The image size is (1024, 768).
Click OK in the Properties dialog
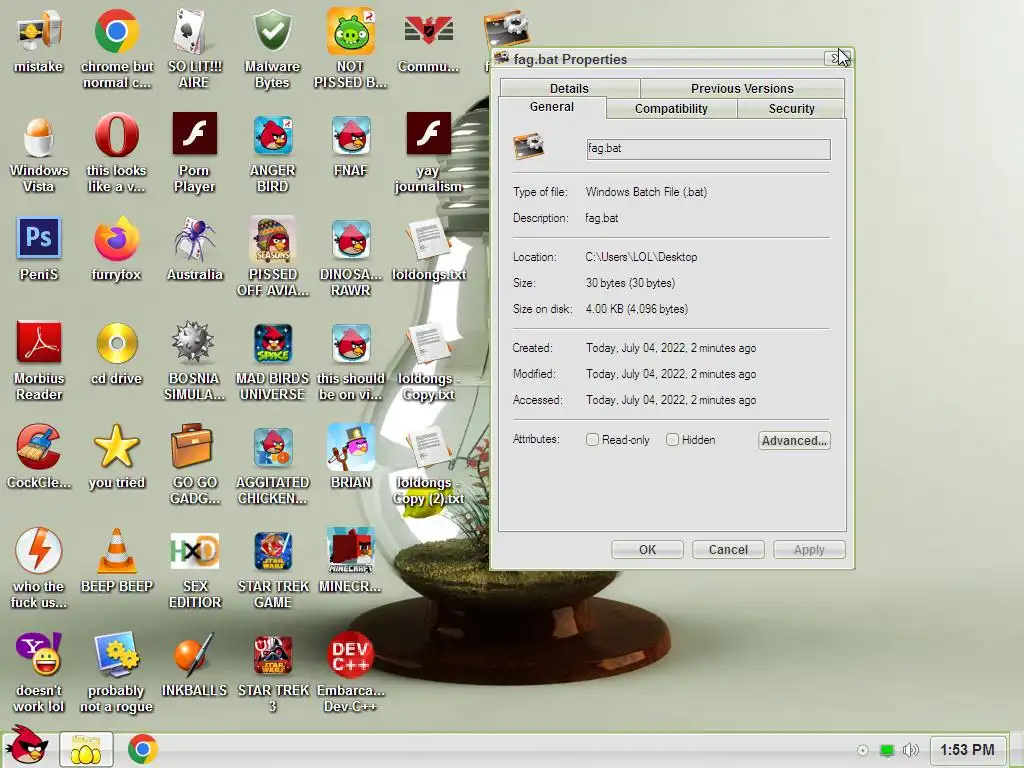click(x=647, y=550)
